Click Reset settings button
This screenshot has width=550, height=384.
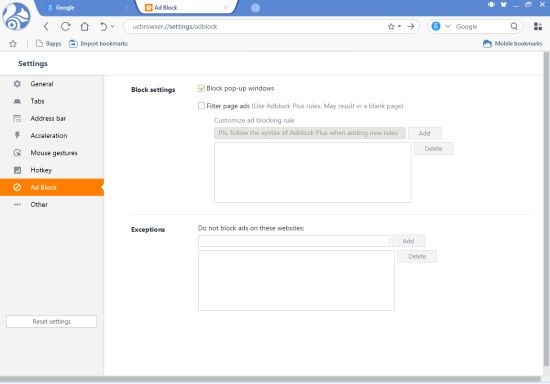click(x=52, y=322)
